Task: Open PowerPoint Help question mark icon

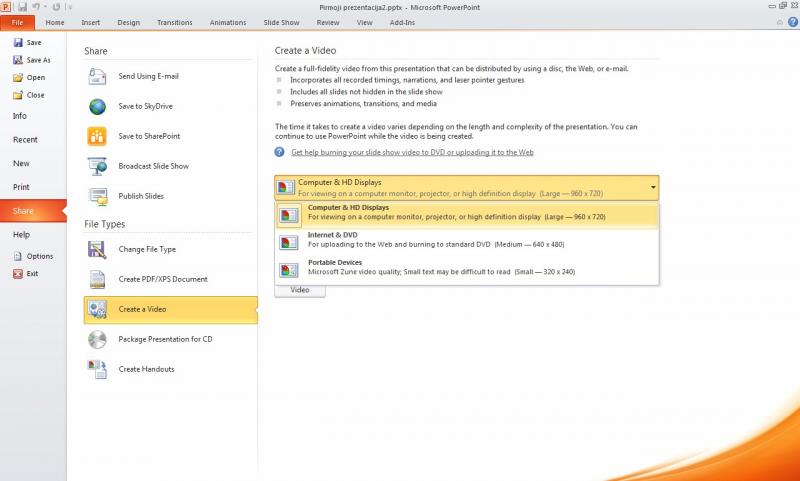Action: point(793,22)
